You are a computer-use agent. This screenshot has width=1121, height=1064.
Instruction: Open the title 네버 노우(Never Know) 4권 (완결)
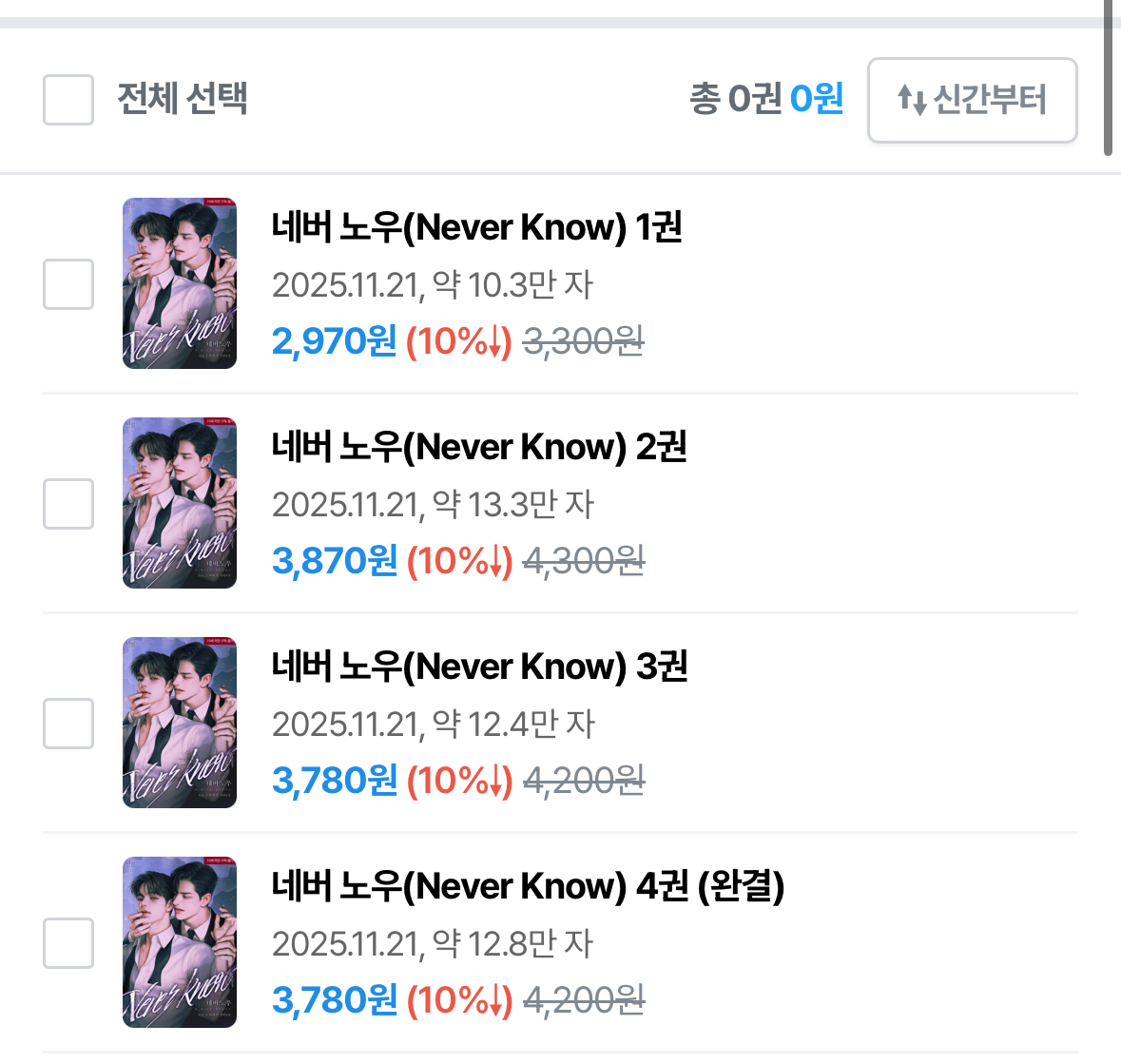coord(529,886)
